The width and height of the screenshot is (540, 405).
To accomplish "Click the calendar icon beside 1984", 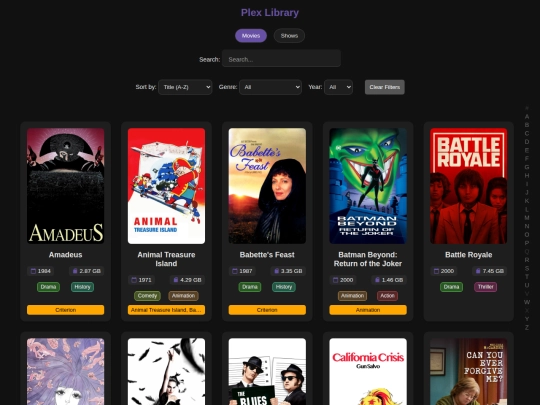I will [x=33, y=271].
